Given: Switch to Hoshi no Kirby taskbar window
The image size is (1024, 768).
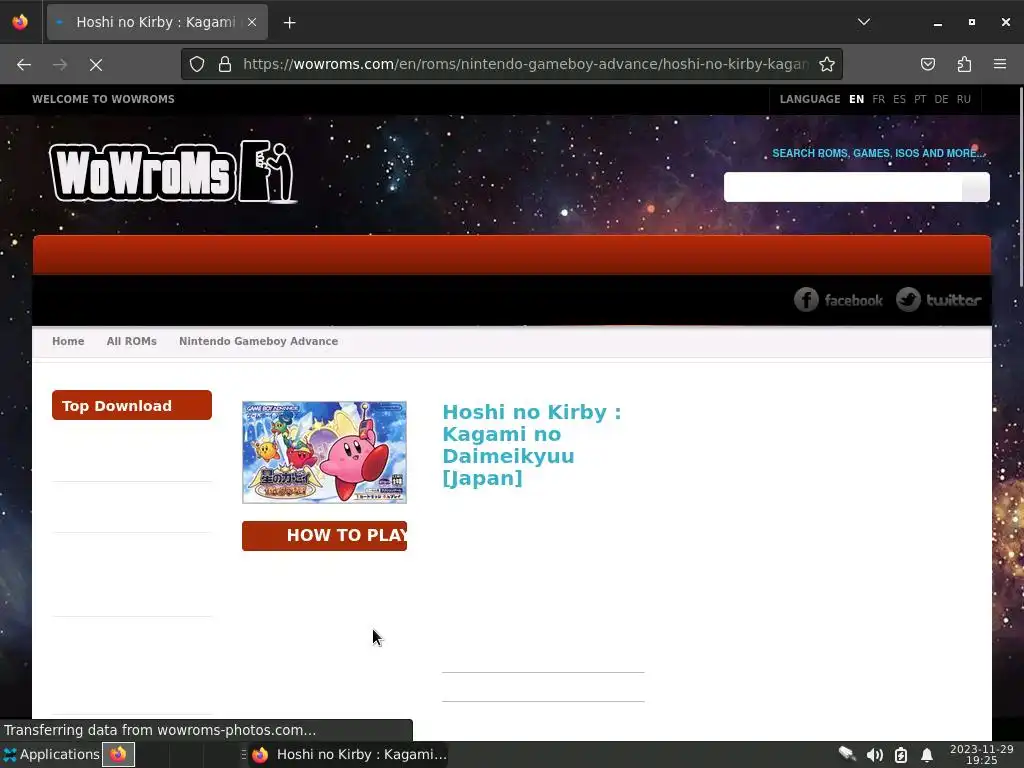Looking at the screenshot, I should coord(349,754).
